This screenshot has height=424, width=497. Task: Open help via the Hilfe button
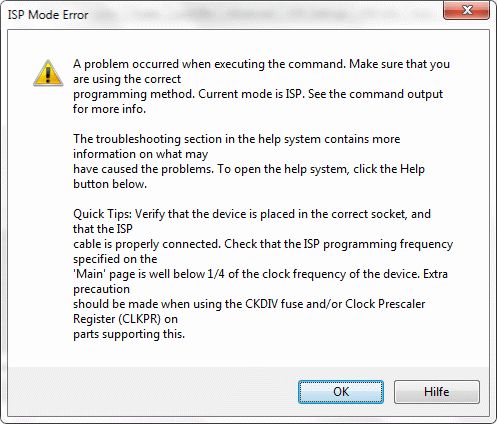coord(437,392)
